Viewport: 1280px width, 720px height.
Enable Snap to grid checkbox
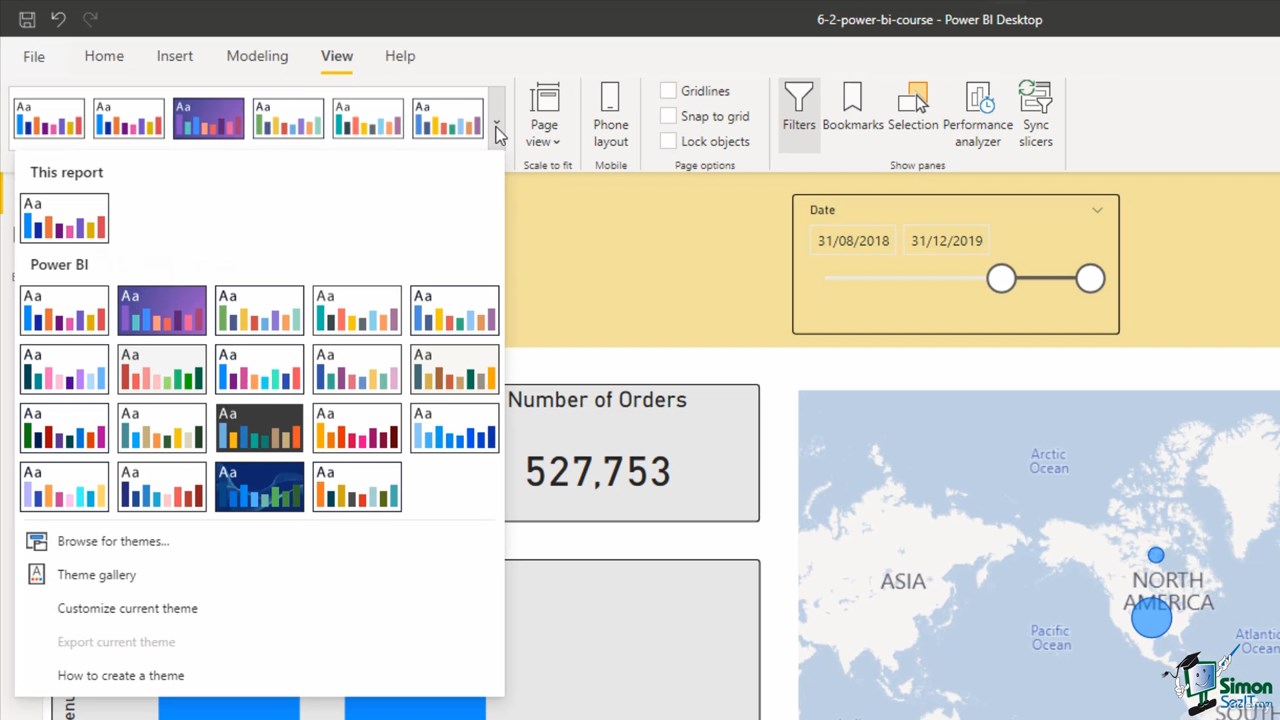668,116
